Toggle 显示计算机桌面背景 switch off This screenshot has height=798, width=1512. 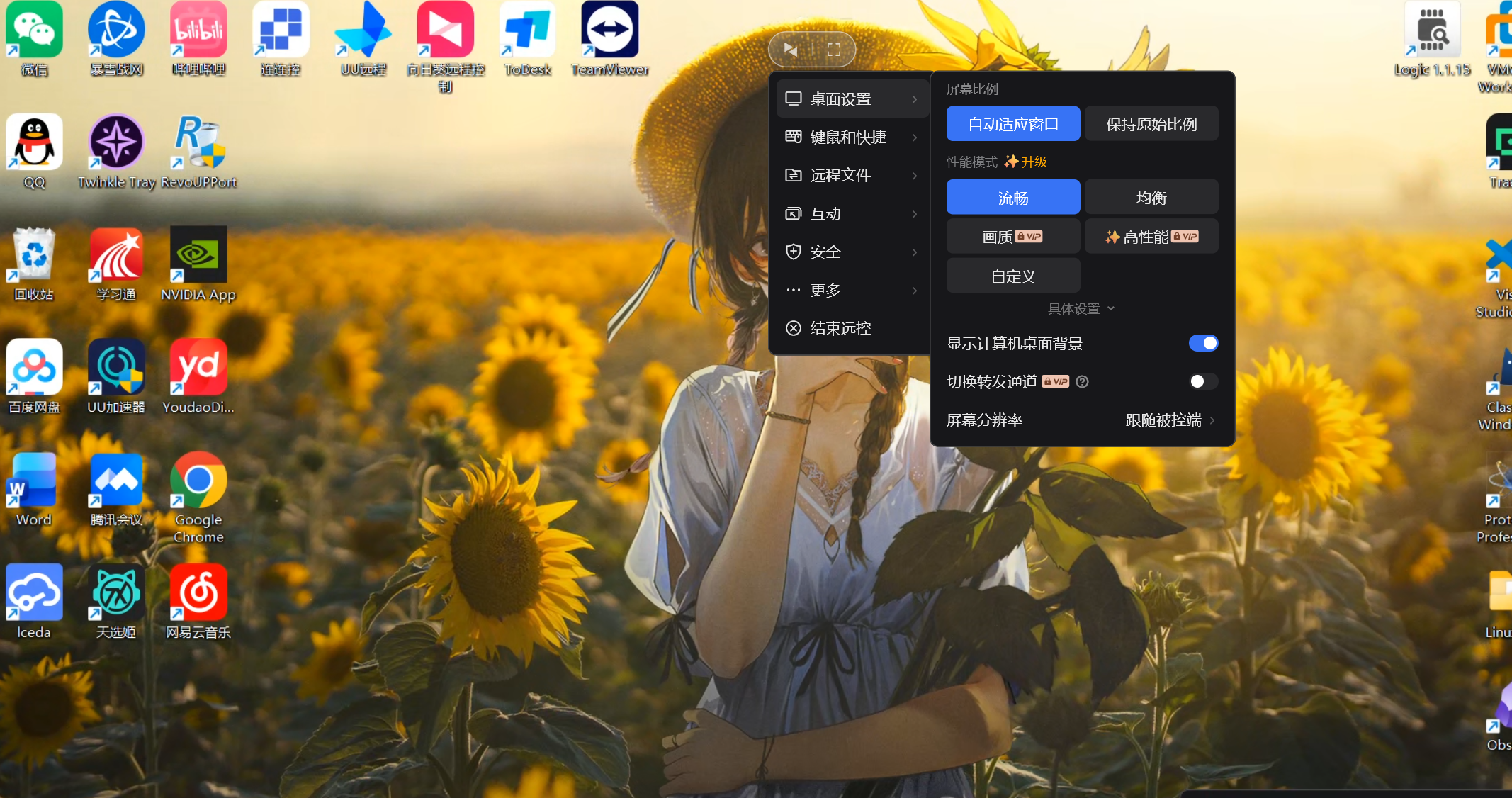(1203, 343)
